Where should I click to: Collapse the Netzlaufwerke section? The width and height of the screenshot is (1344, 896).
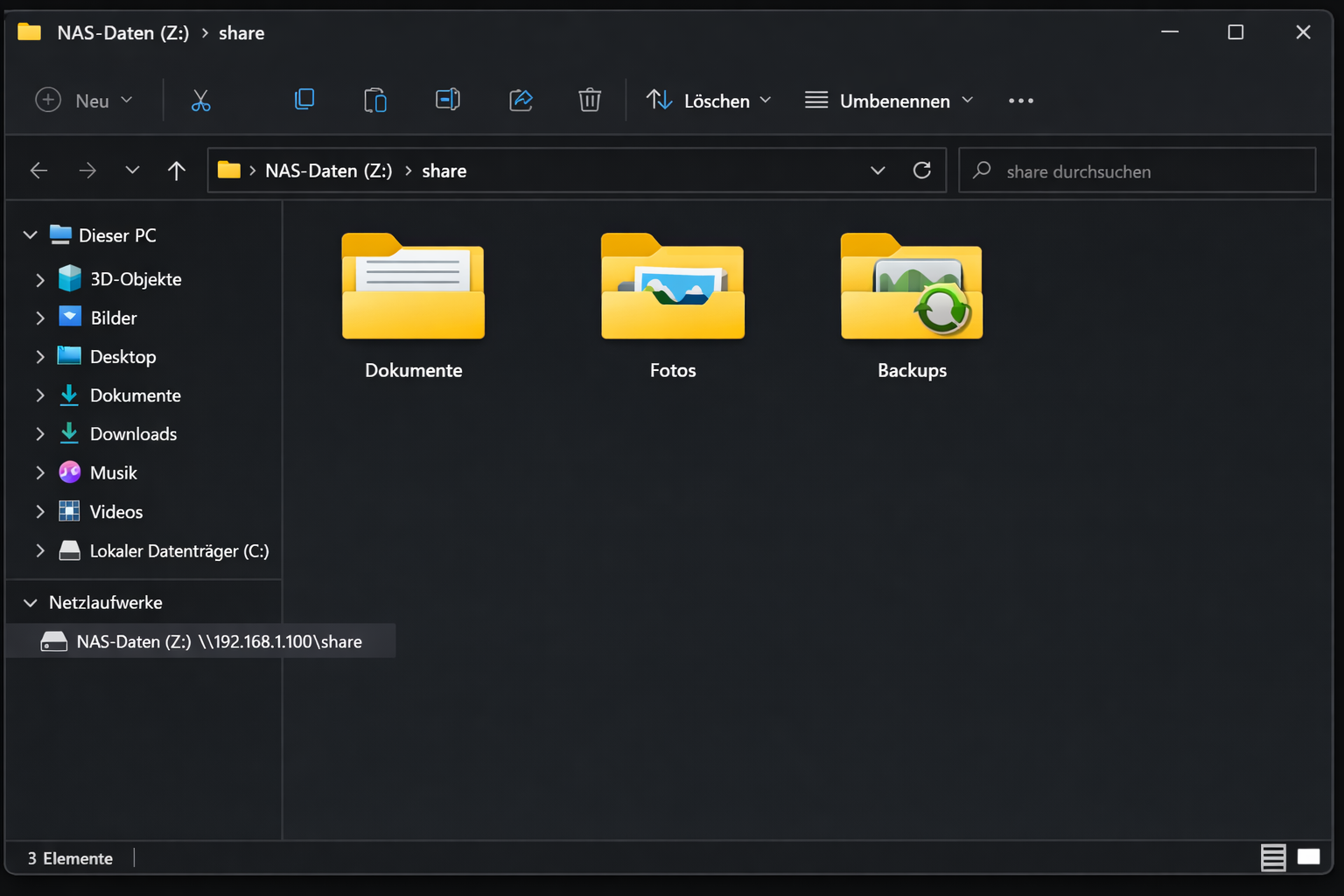point(30,602)
